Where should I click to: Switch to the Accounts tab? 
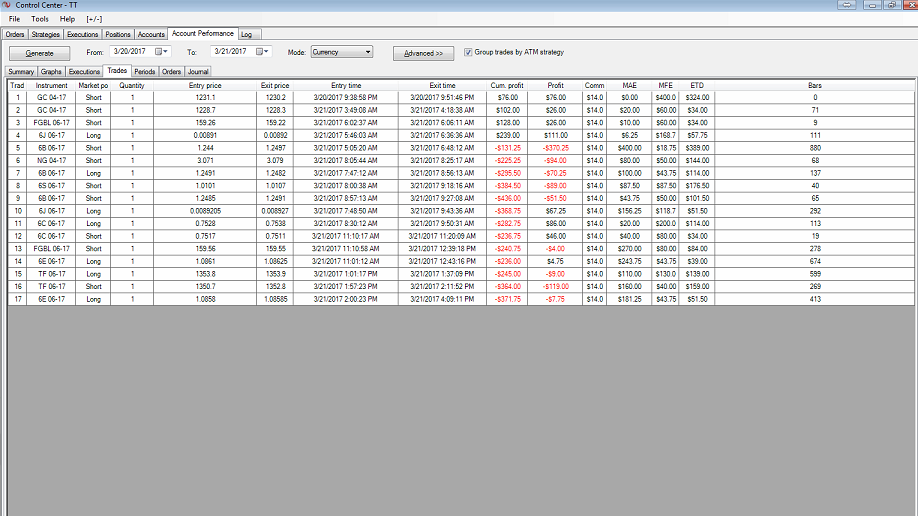[x=151, y=35]
